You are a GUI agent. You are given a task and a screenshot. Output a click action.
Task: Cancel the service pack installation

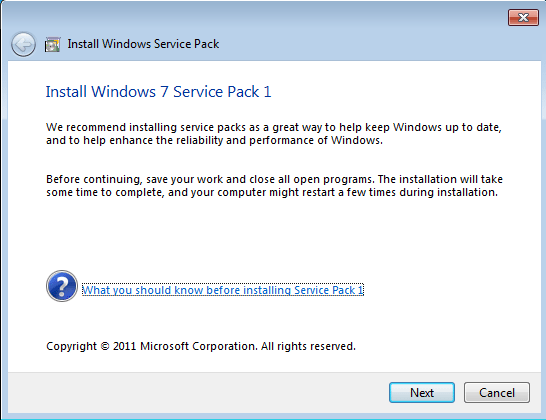(497, 392)
